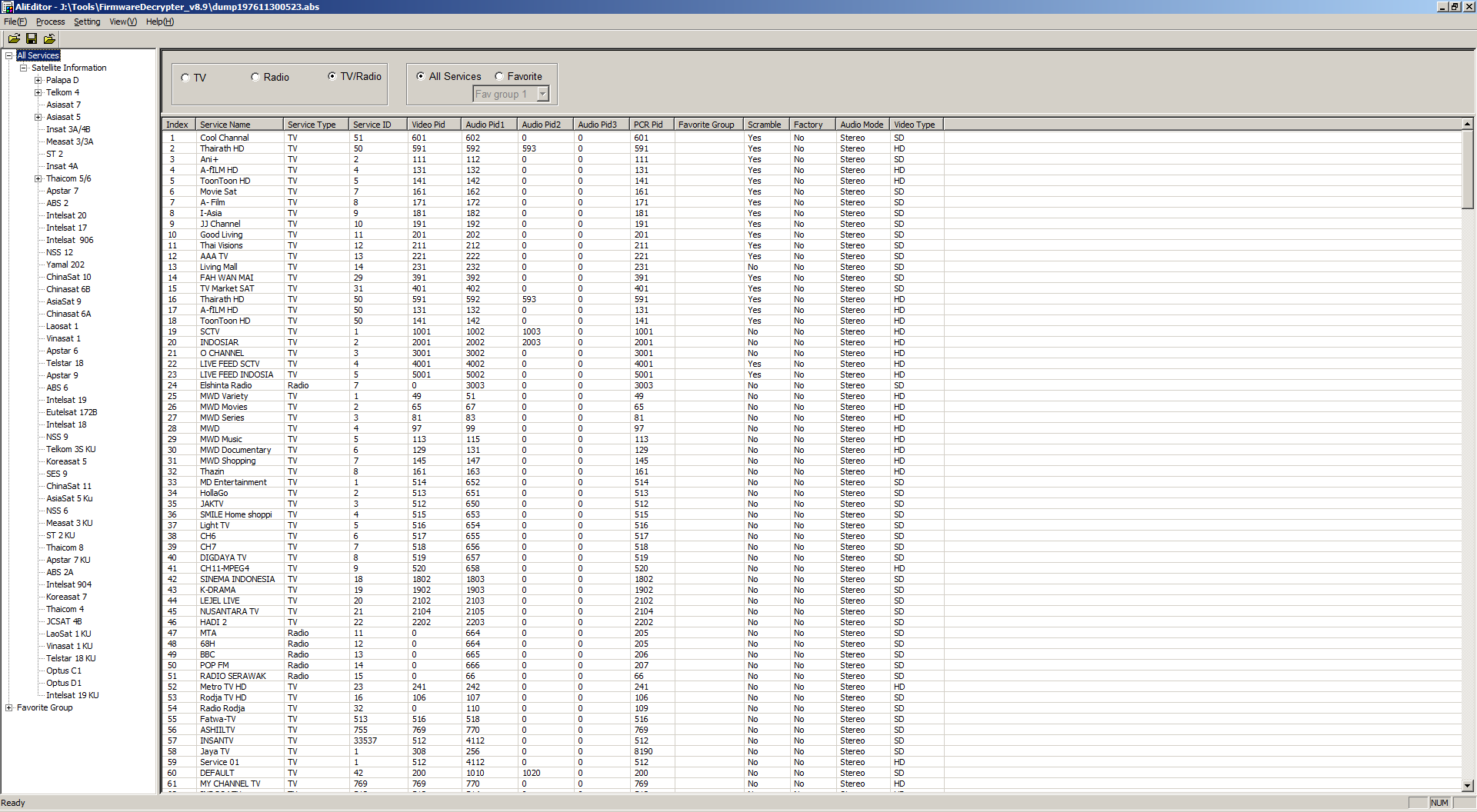Screen dimensions: 1477x812
Task: Click the floppy disk Save icon
Action: click(32, 38)
